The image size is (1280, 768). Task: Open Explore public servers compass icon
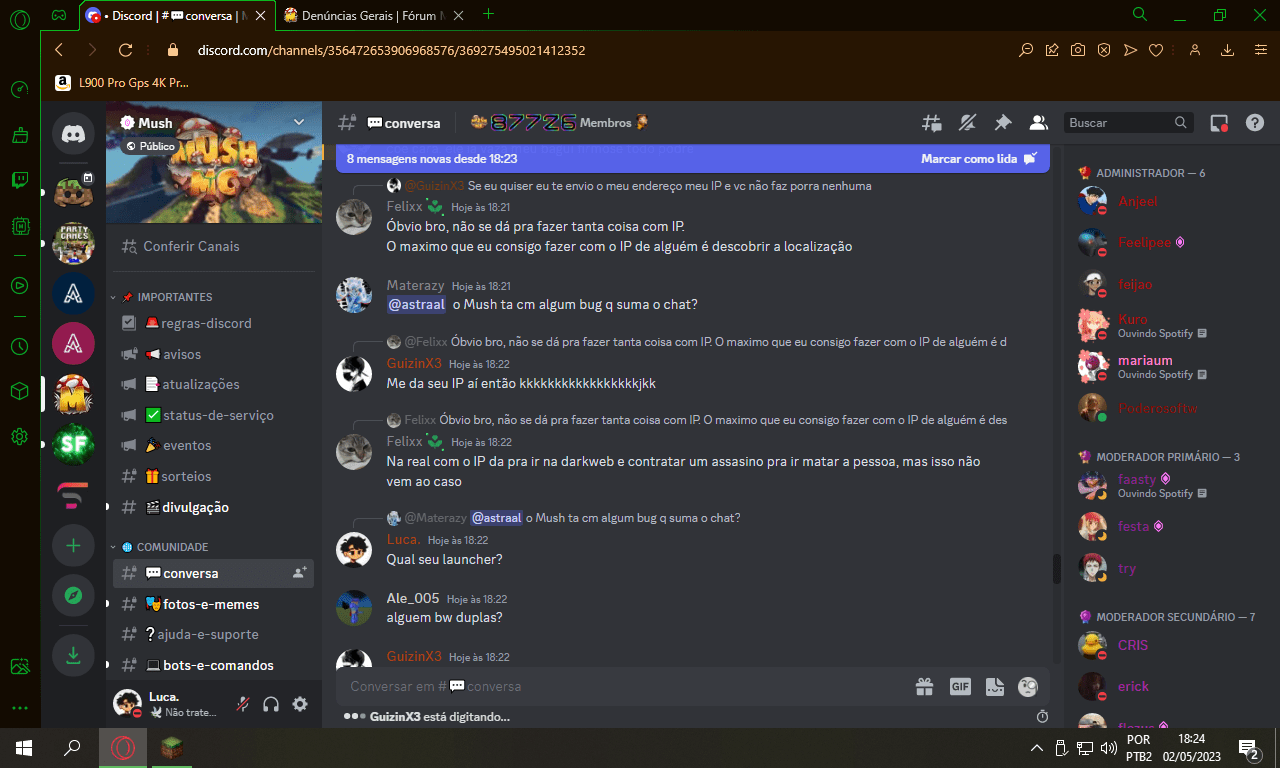pos(73,596)
